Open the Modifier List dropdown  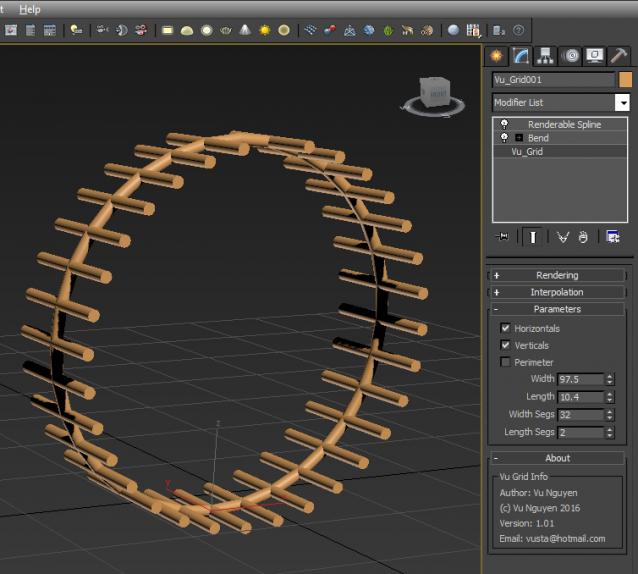tap(622, 103)
